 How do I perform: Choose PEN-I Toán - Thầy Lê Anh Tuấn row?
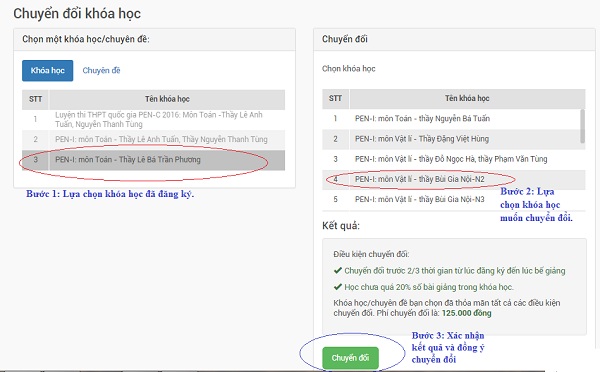click(153, 139)
